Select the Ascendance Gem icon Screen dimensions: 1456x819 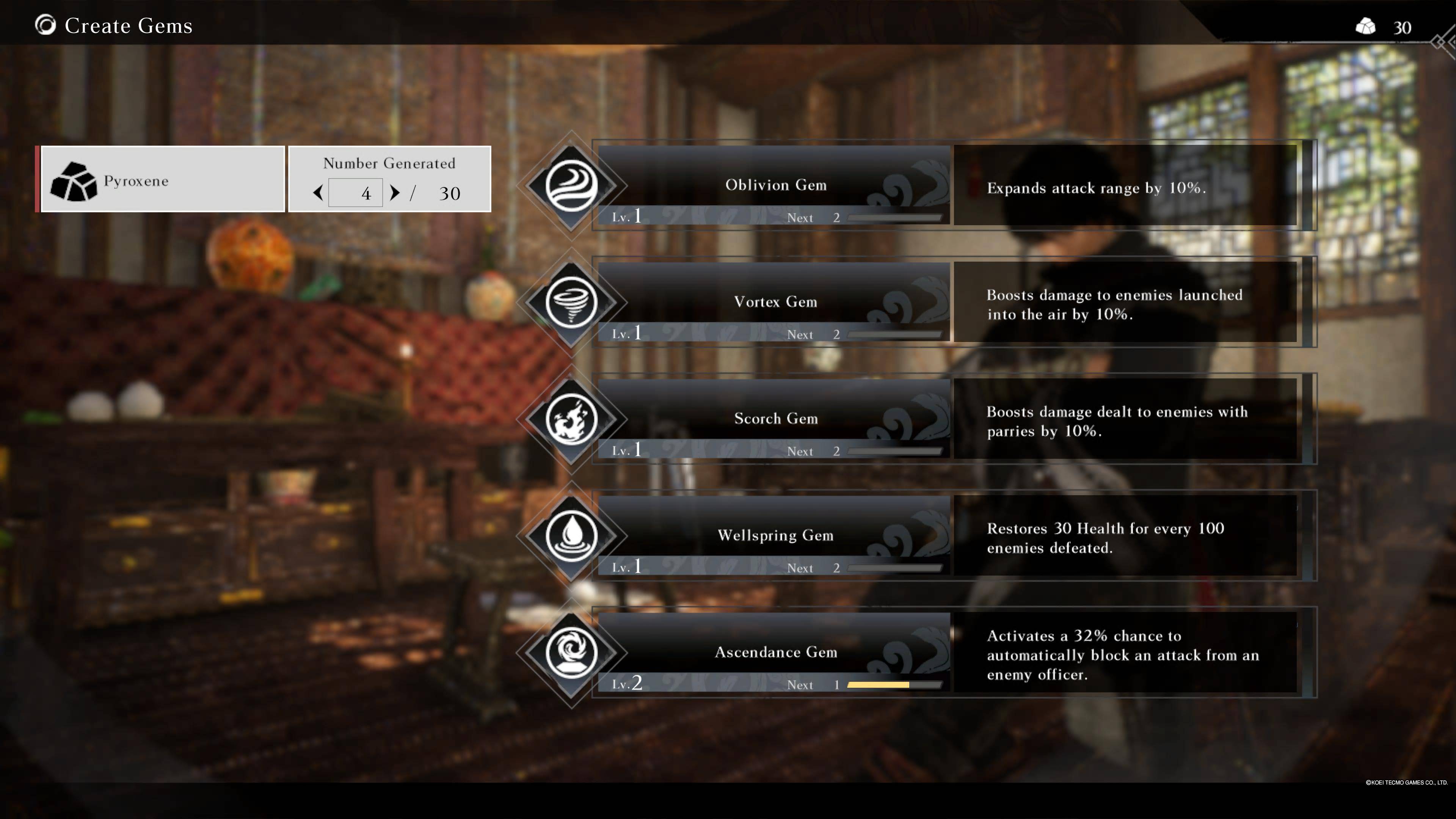pyautogui.click(x=571, y=653)
